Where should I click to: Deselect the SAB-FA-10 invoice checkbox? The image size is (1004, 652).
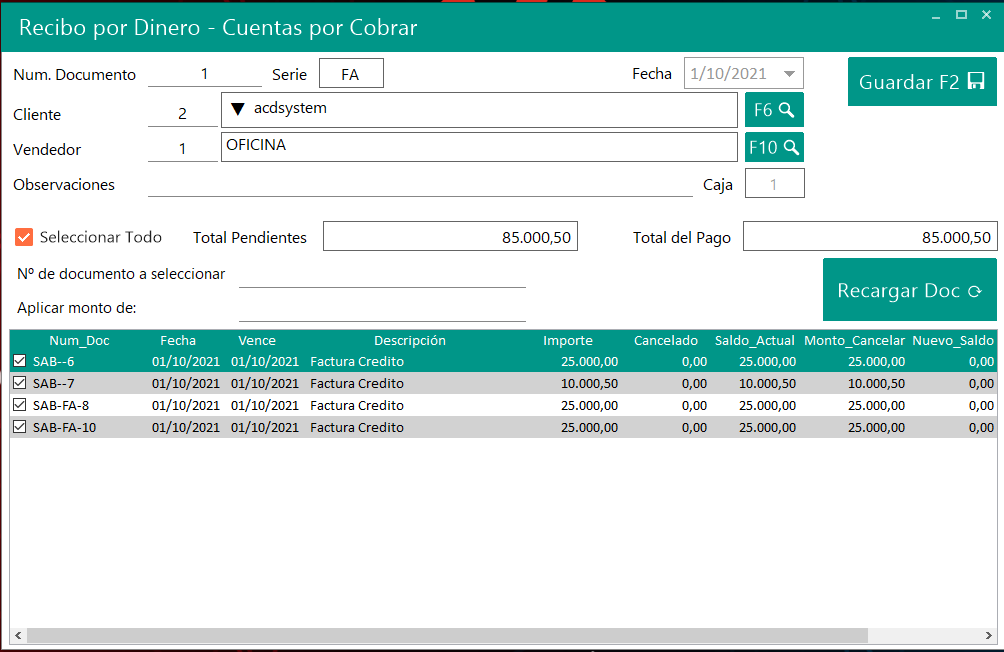tap(20, 427)
